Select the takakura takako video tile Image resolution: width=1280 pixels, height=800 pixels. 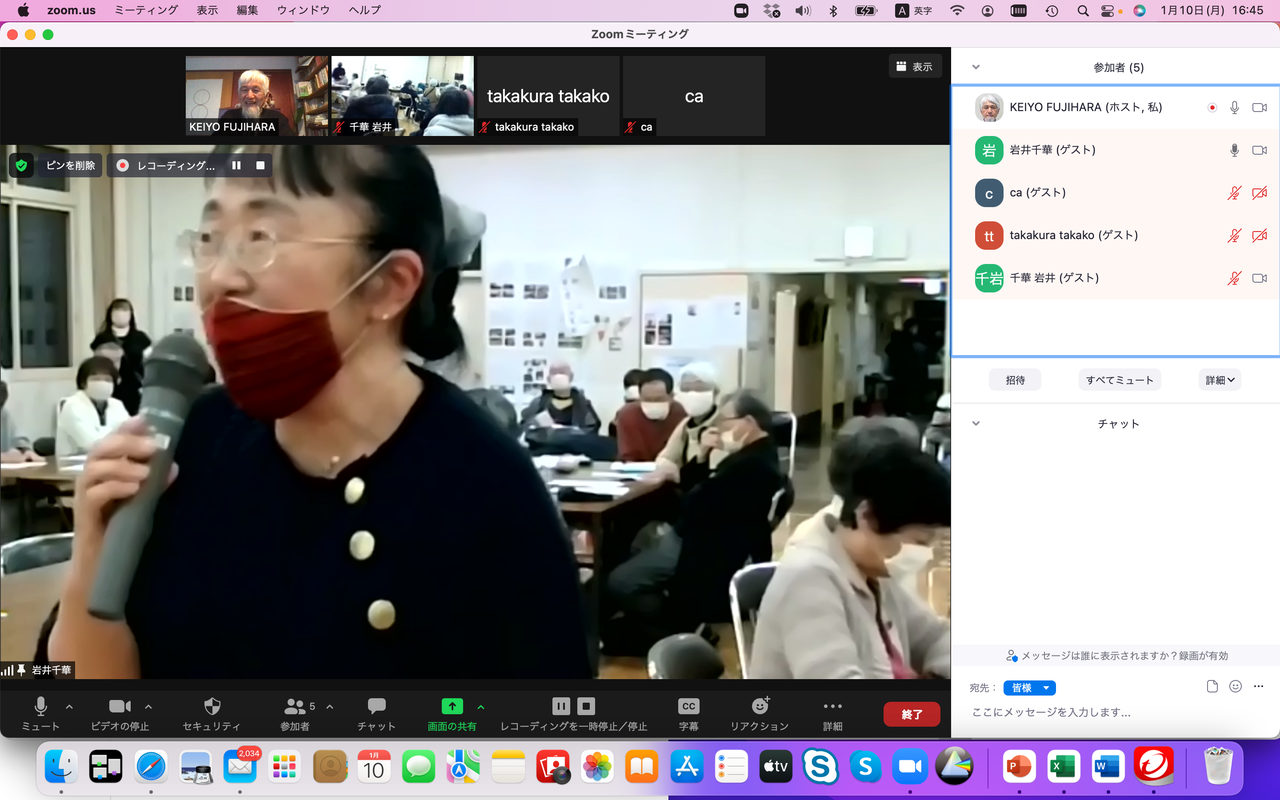(548, 96)
